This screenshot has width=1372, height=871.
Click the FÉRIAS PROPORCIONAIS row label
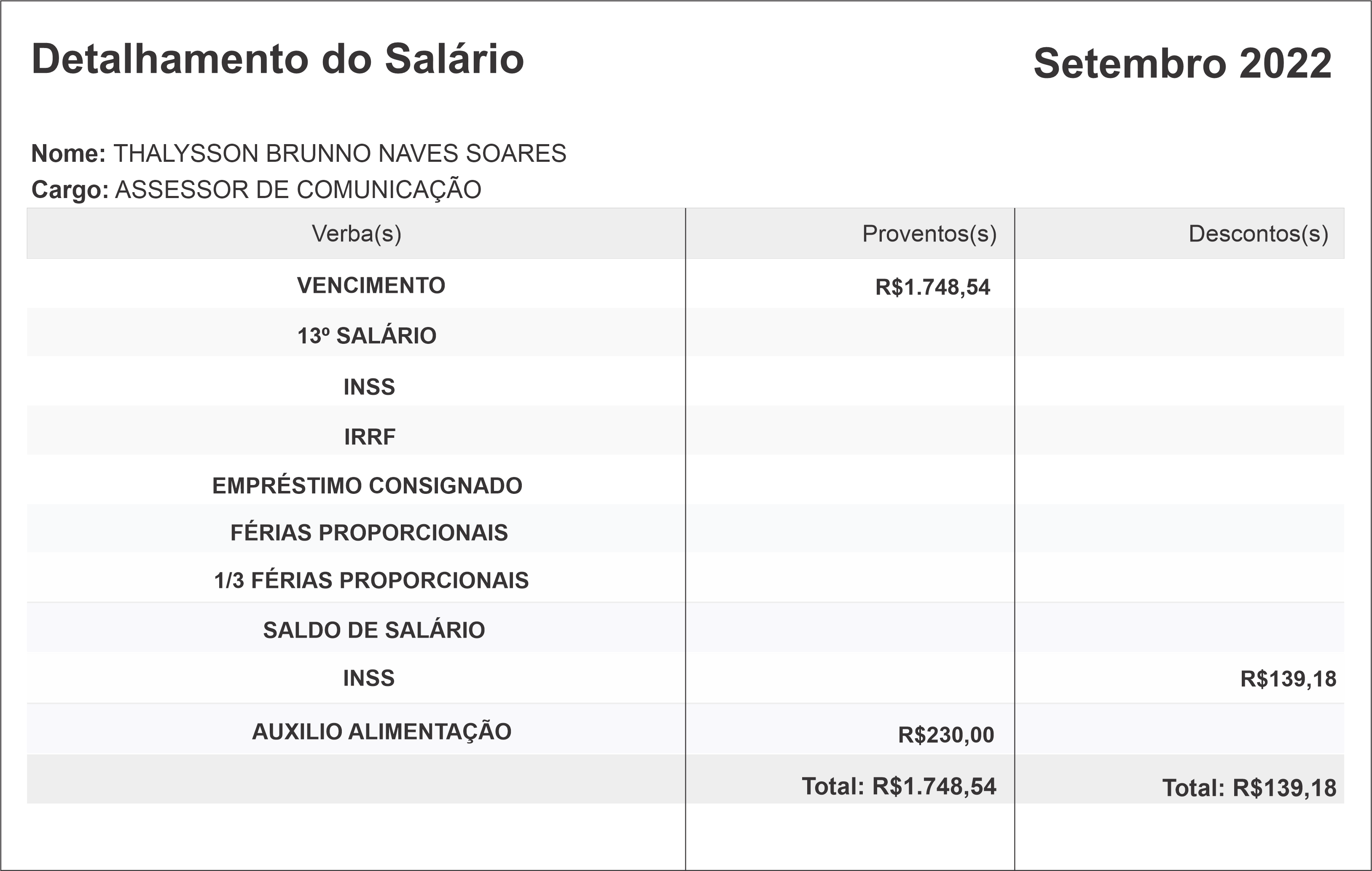click(x=369, y=533)
